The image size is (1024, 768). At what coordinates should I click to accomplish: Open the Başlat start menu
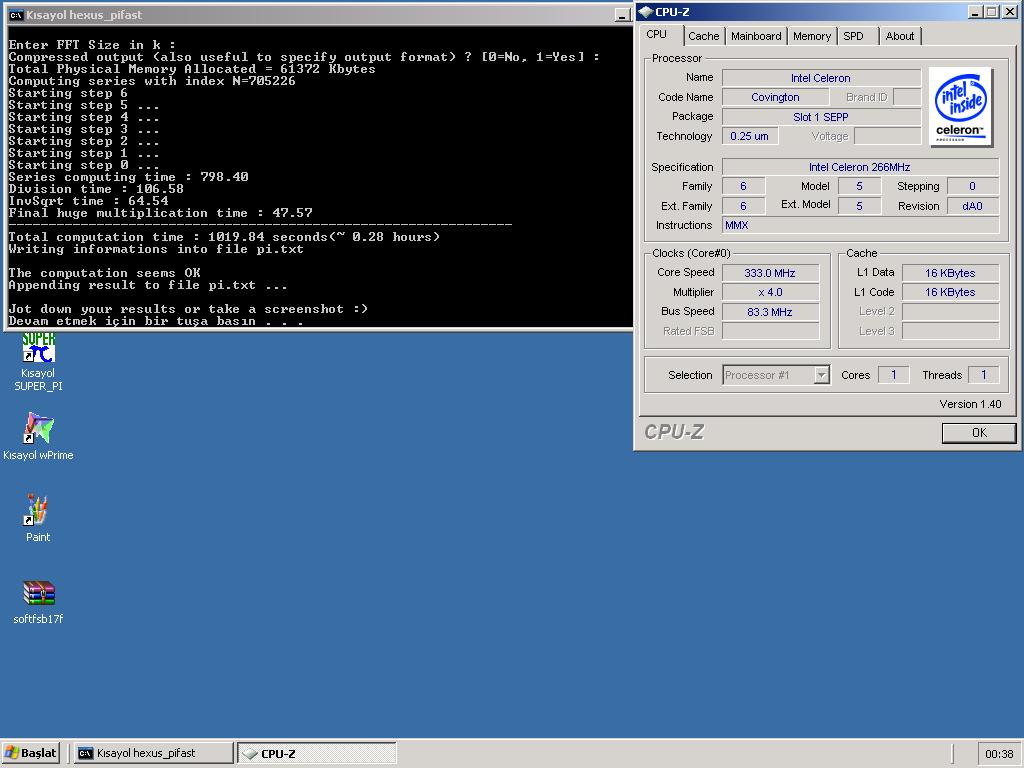pos(31,753)
